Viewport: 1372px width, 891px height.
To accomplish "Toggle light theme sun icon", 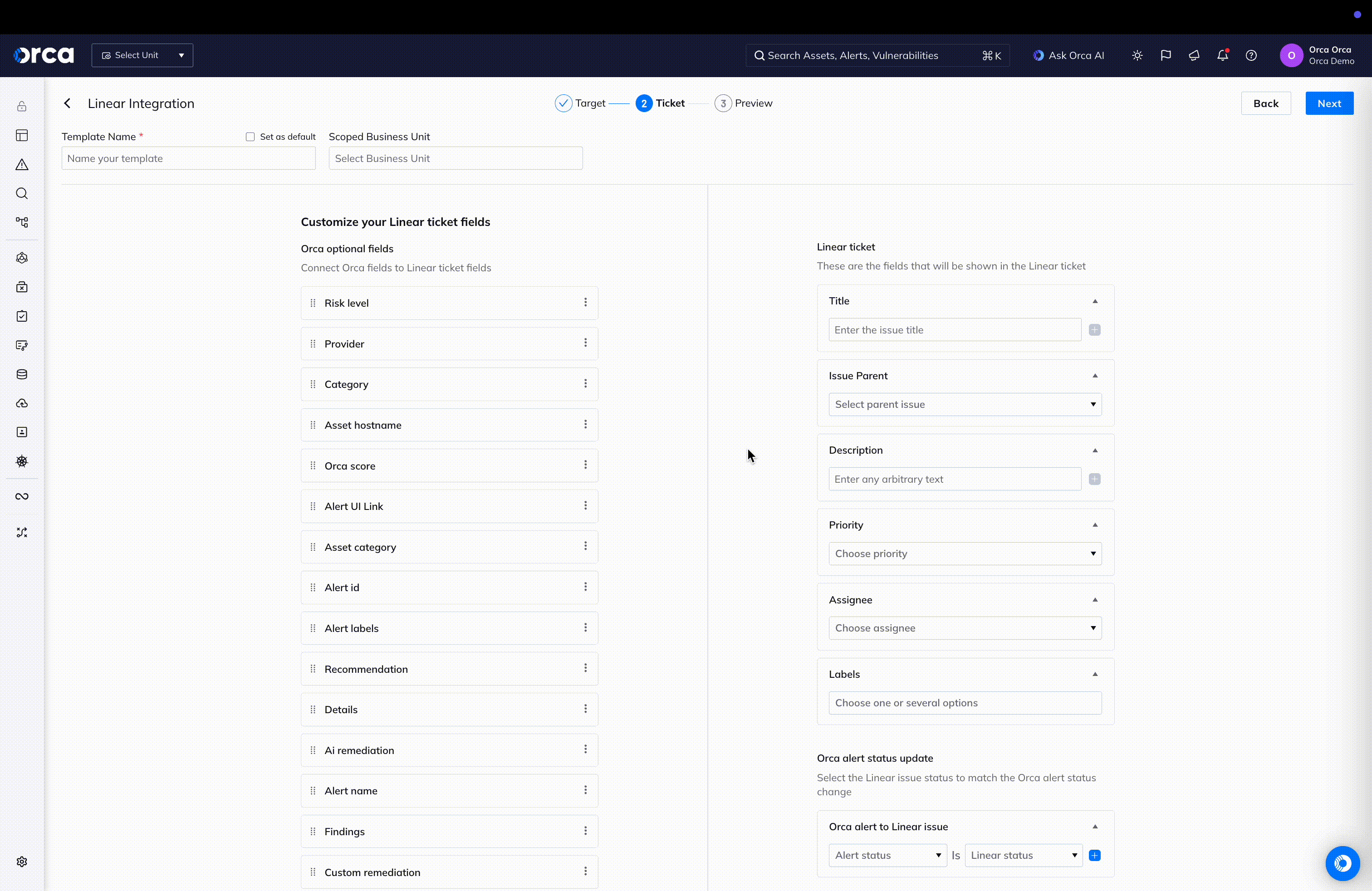I will coord(1137,55).
